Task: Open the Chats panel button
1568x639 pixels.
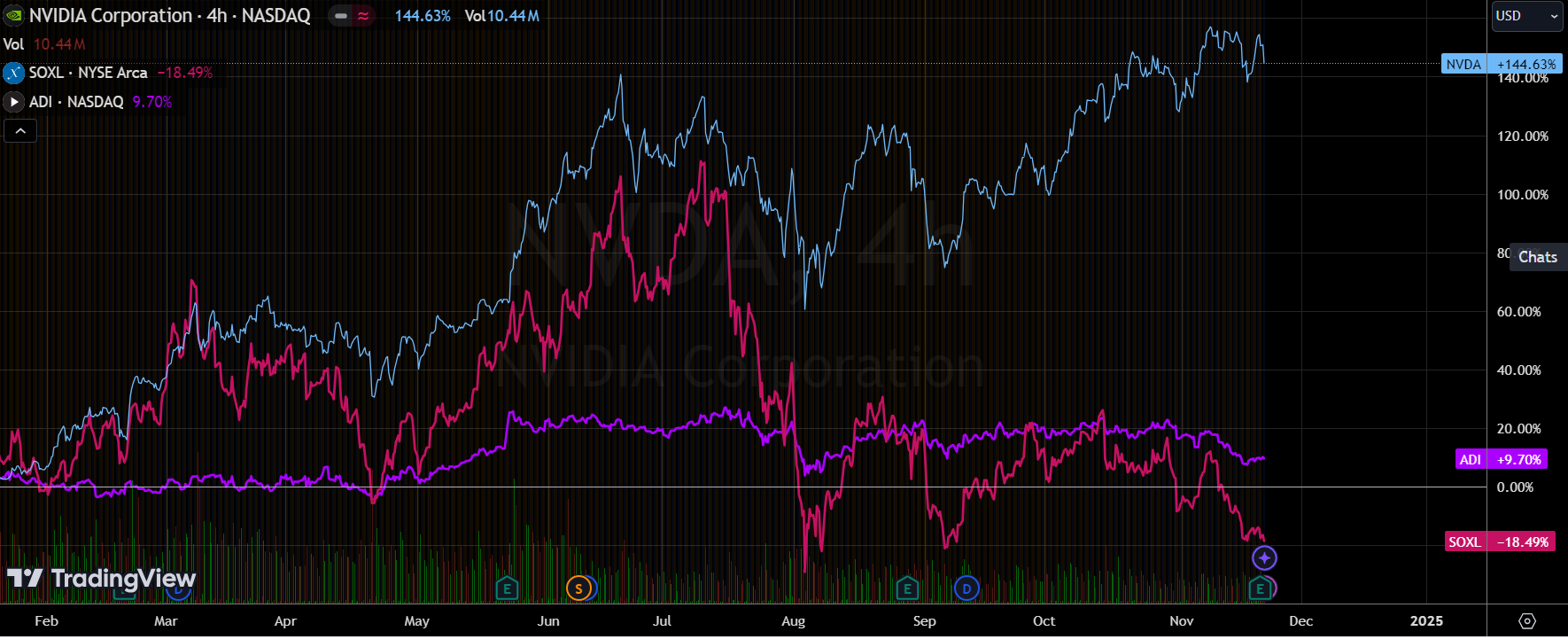Action: tap(1537, 257)
